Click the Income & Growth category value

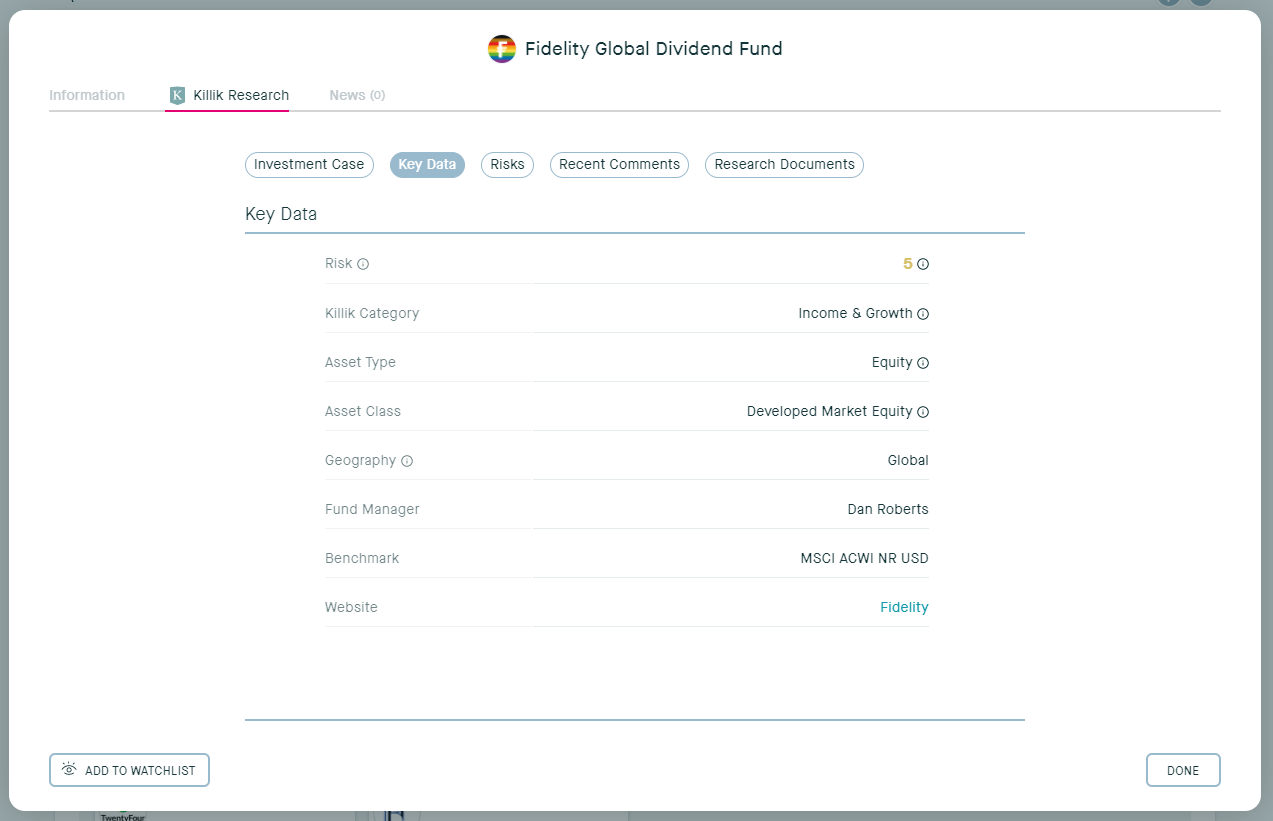855,313
